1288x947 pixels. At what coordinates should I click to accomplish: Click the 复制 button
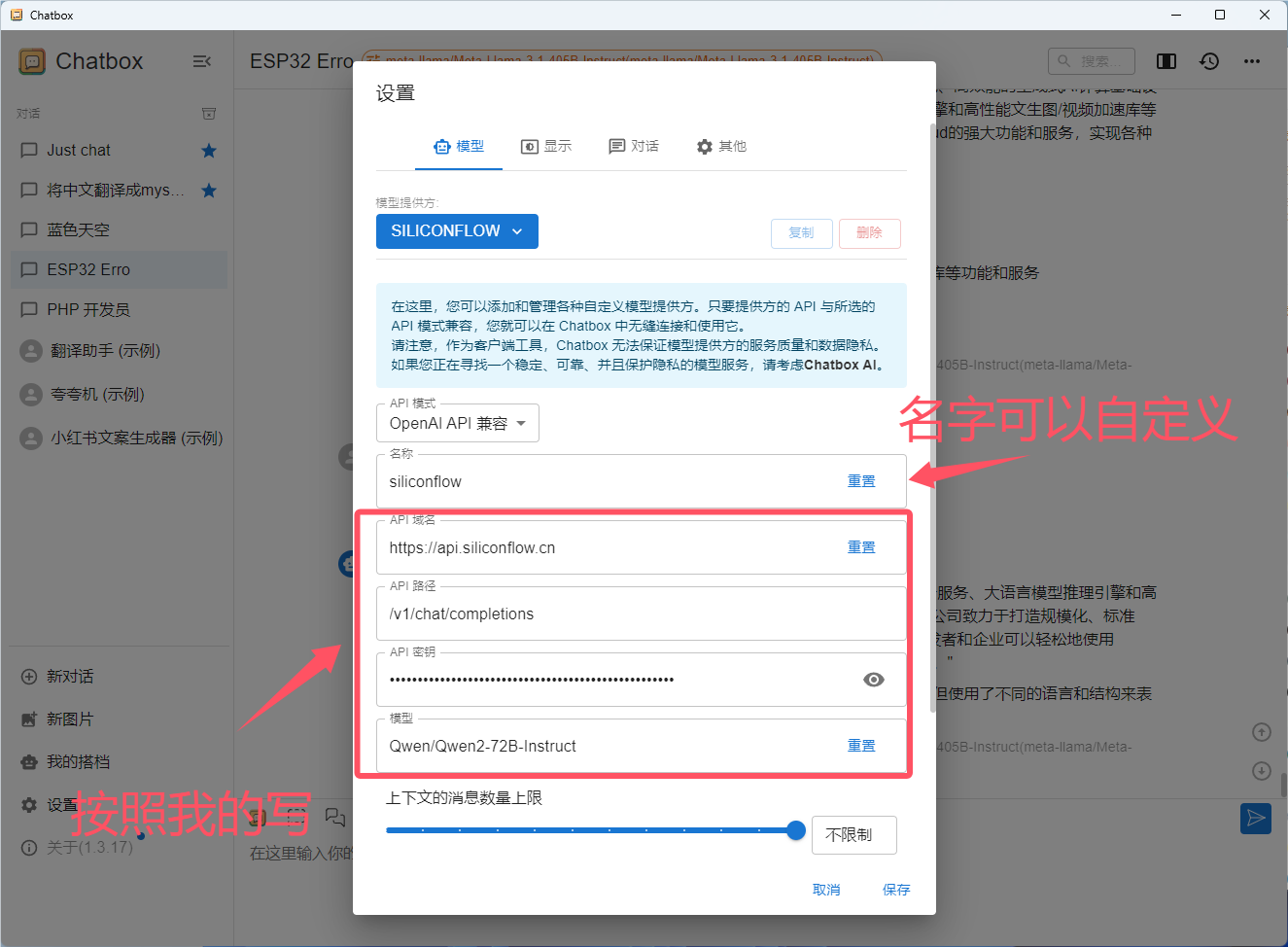click(x=802, y=233)
